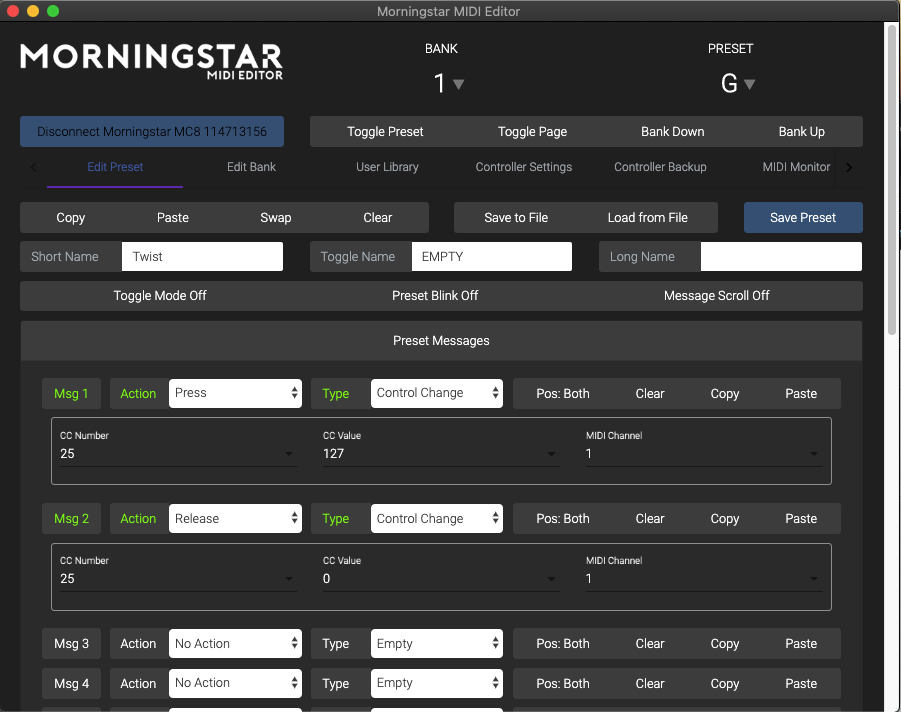Image resolution: width=901 pixels, height=712 pixels.
Task: Click Toggle Page button
Action: coord(532,132)
